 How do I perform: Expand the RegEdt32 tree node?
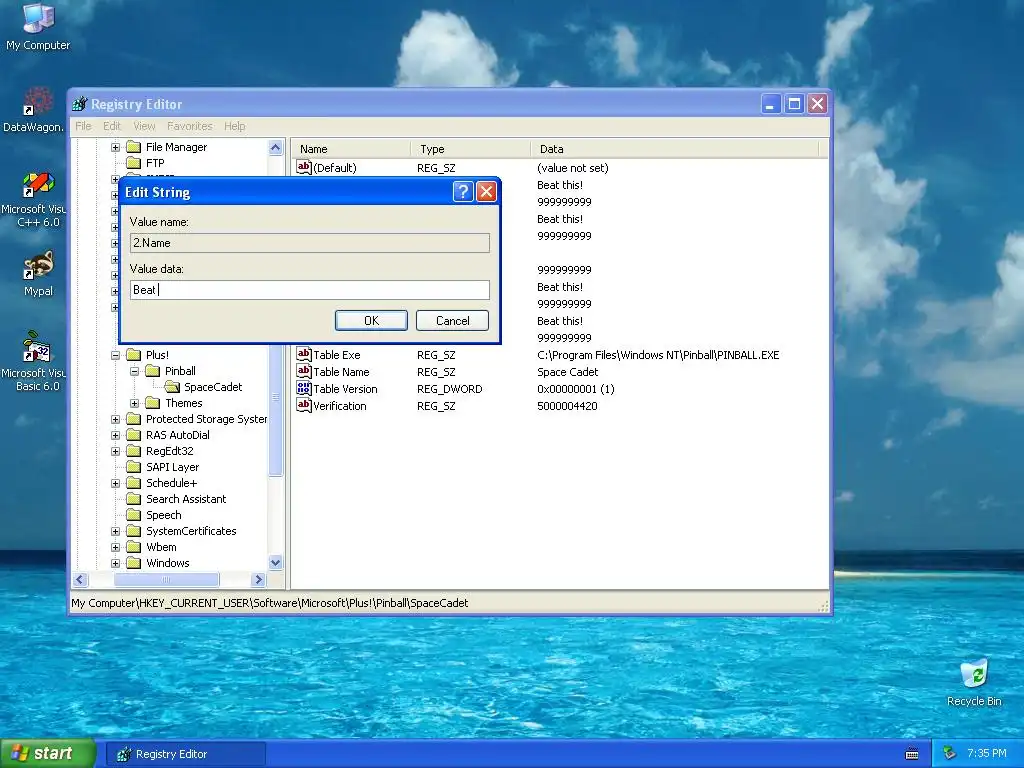(116, 451)
